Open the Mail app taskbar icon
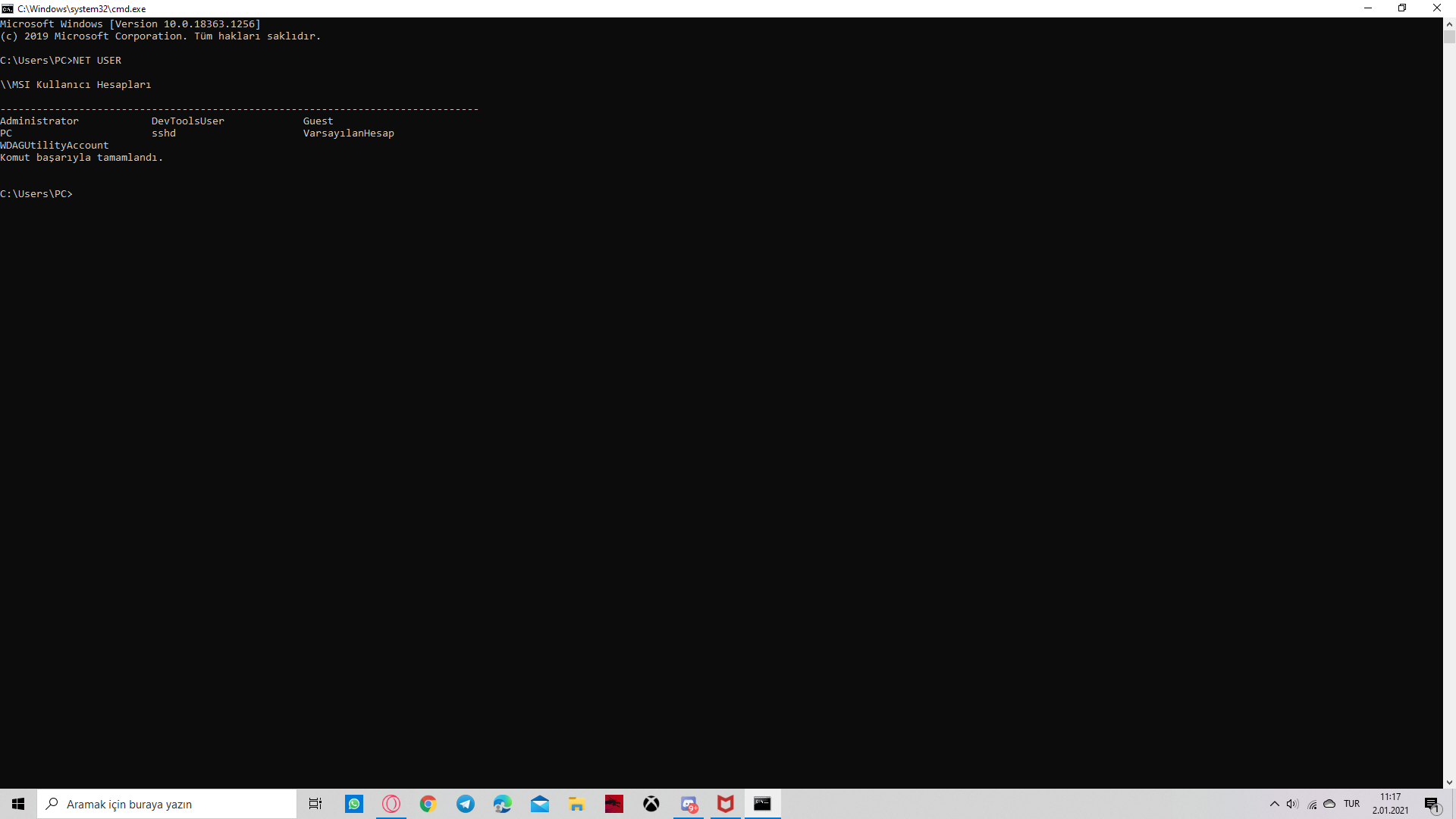 point(540,804)
